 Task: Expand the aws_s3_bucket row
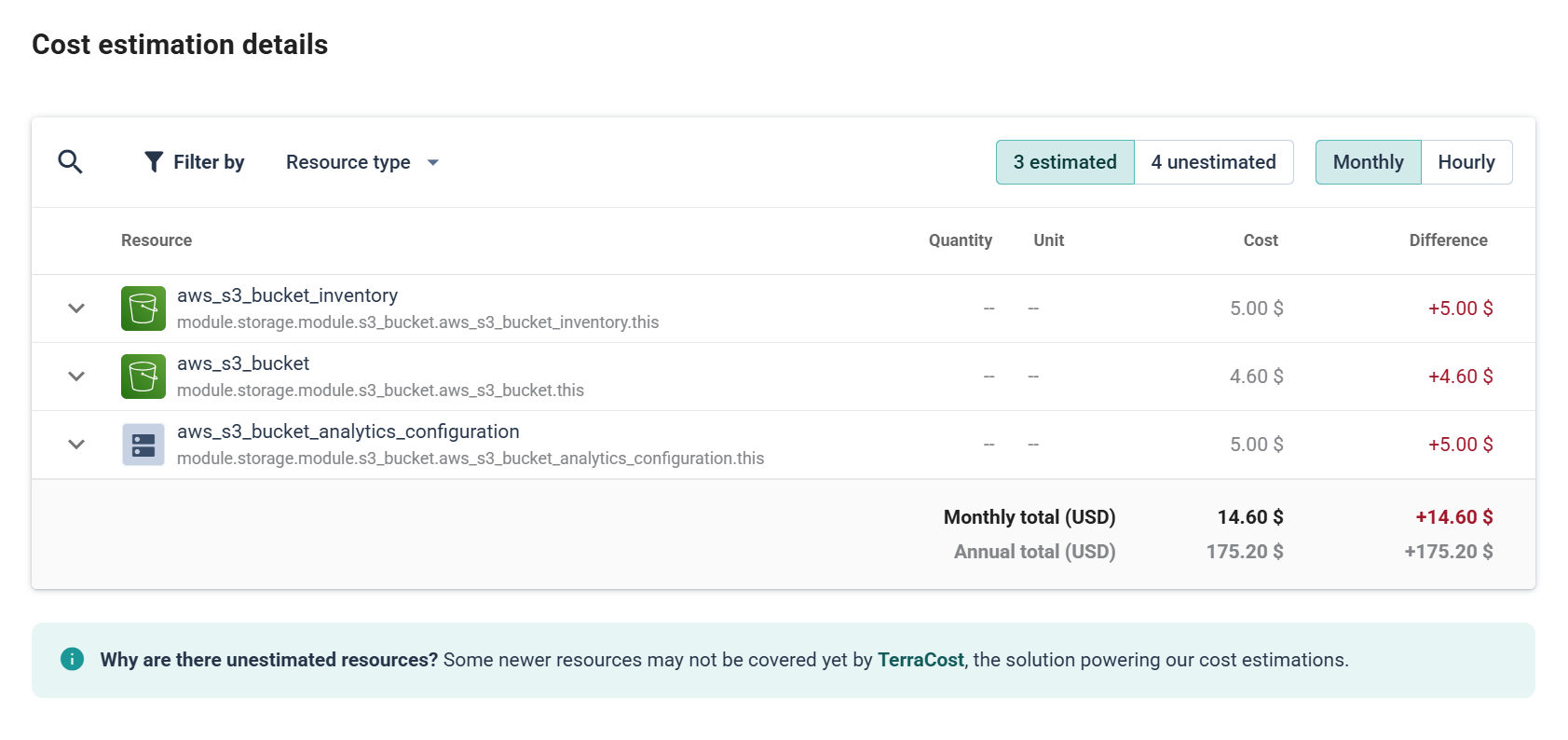[76, 377]
